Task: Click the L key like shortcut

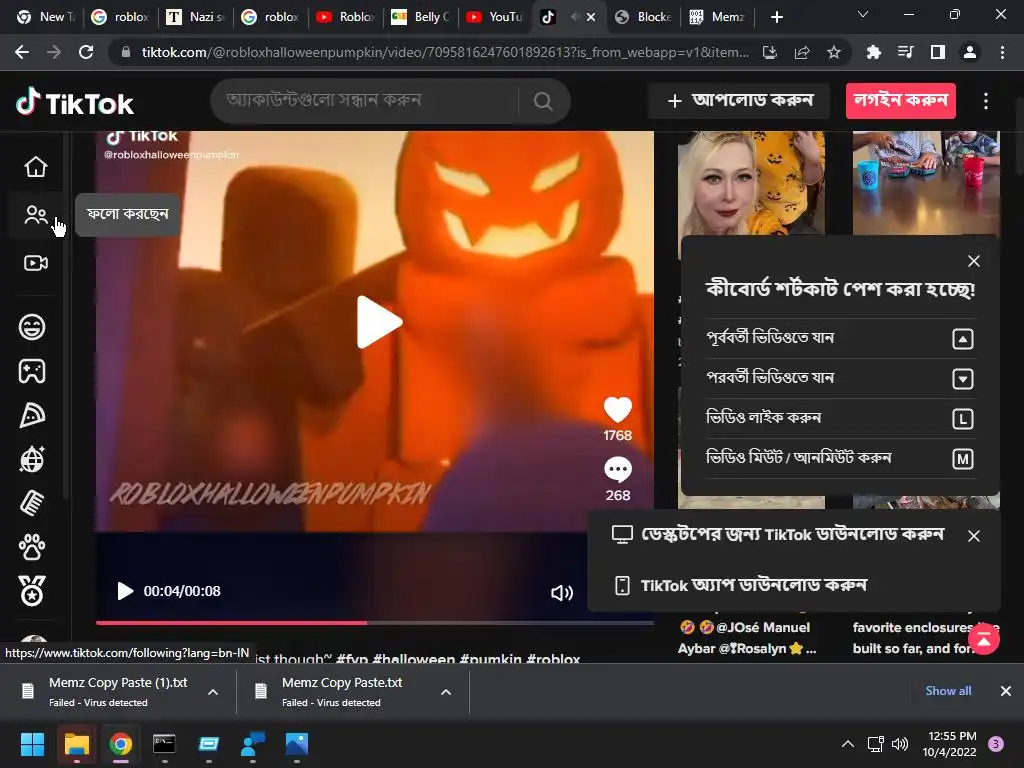Action: 963,419
